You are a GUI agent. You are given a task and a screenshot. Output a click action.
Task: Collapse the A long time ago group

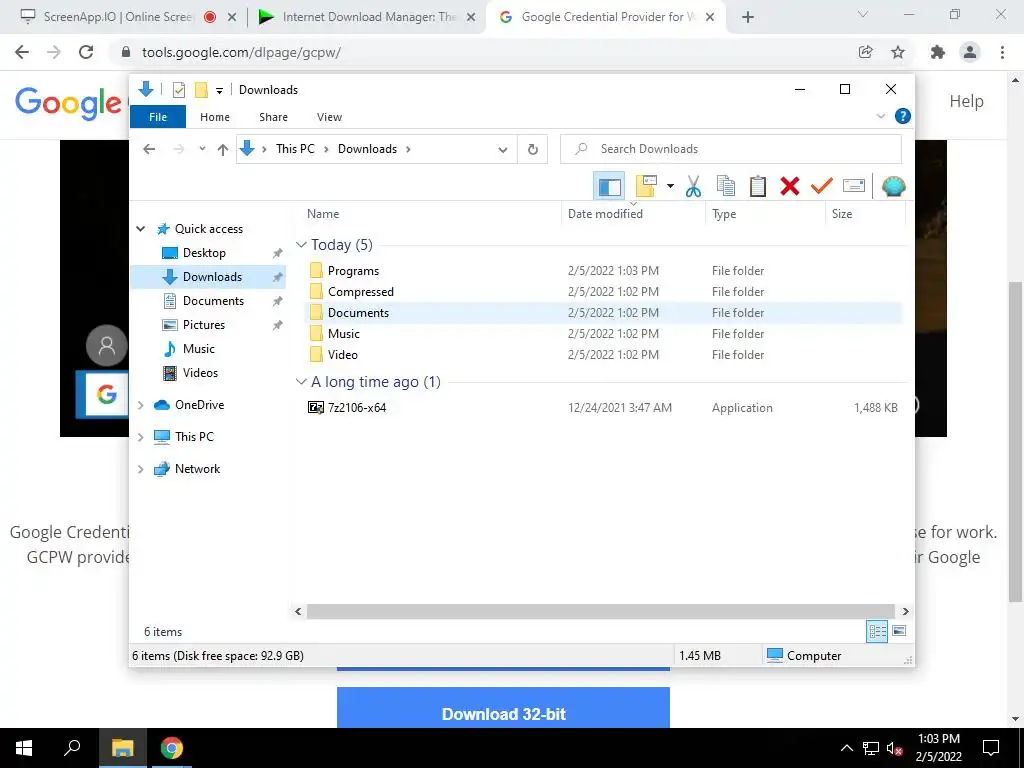tap(301, 382)
